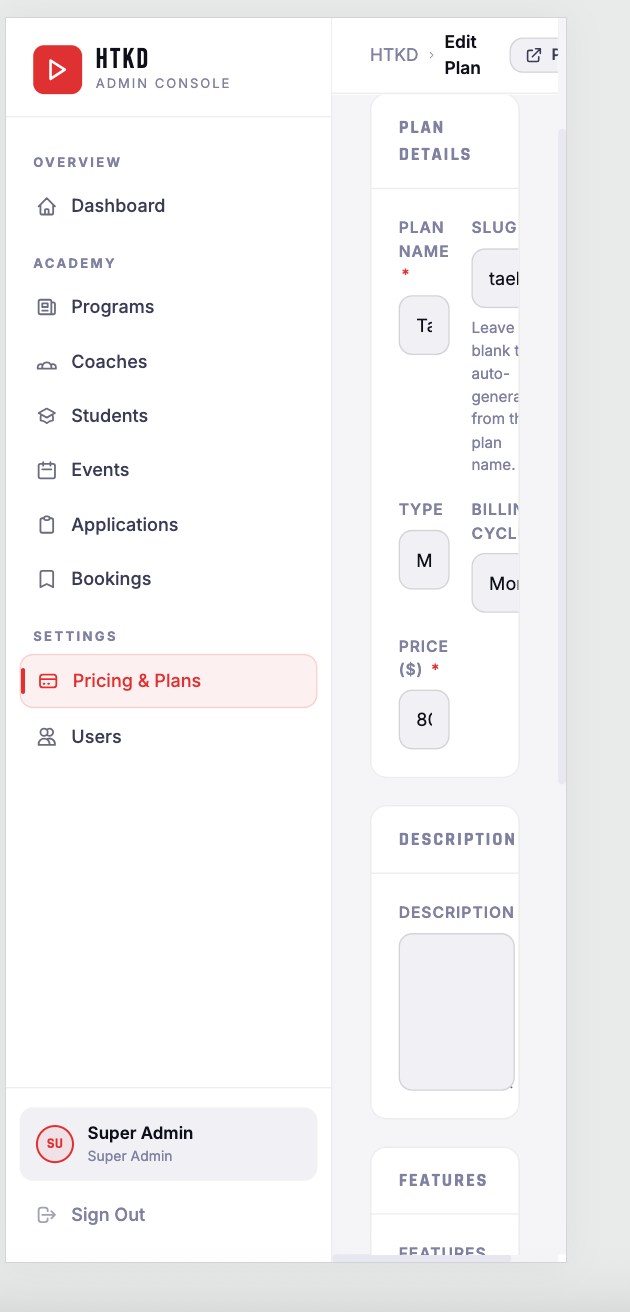Click the Events calendar icon
The image size is (630, 1312).
coord(46,470)
